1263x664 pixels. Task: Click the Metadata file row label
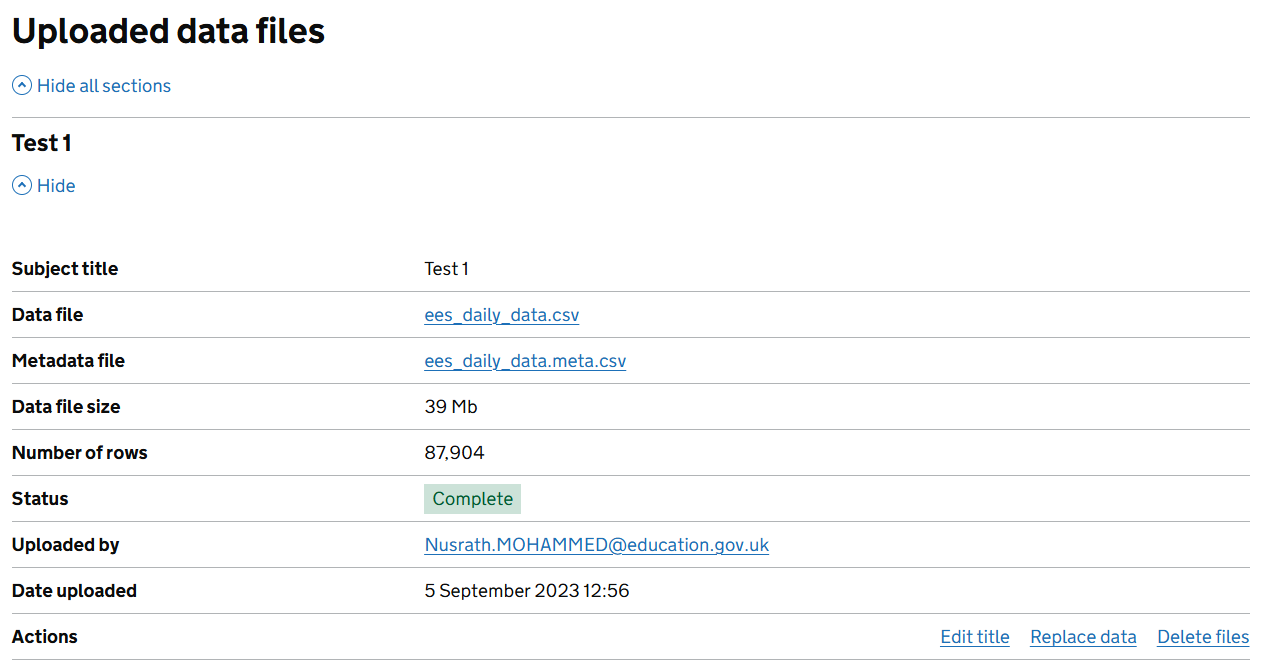click(68, 361)
